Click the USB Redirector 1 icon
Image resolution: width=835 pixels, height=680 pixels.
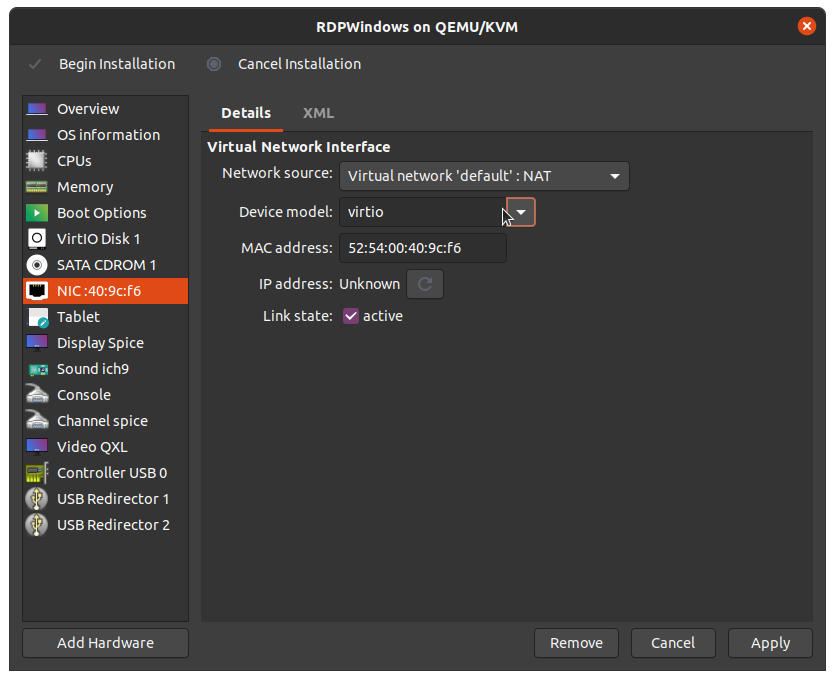(x=37, y=499)
